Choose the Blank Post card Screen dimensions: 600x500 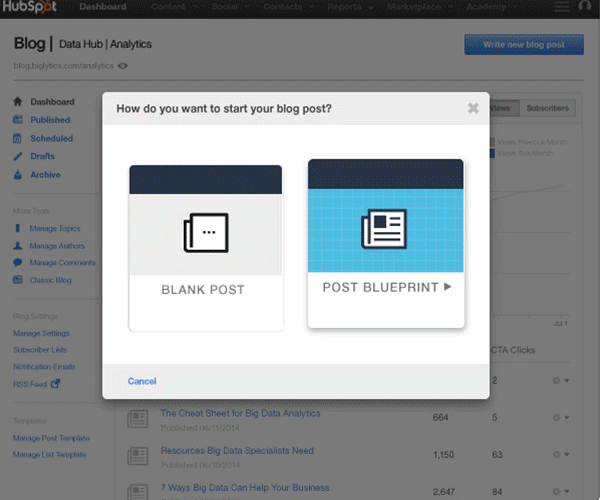point(206,248)
